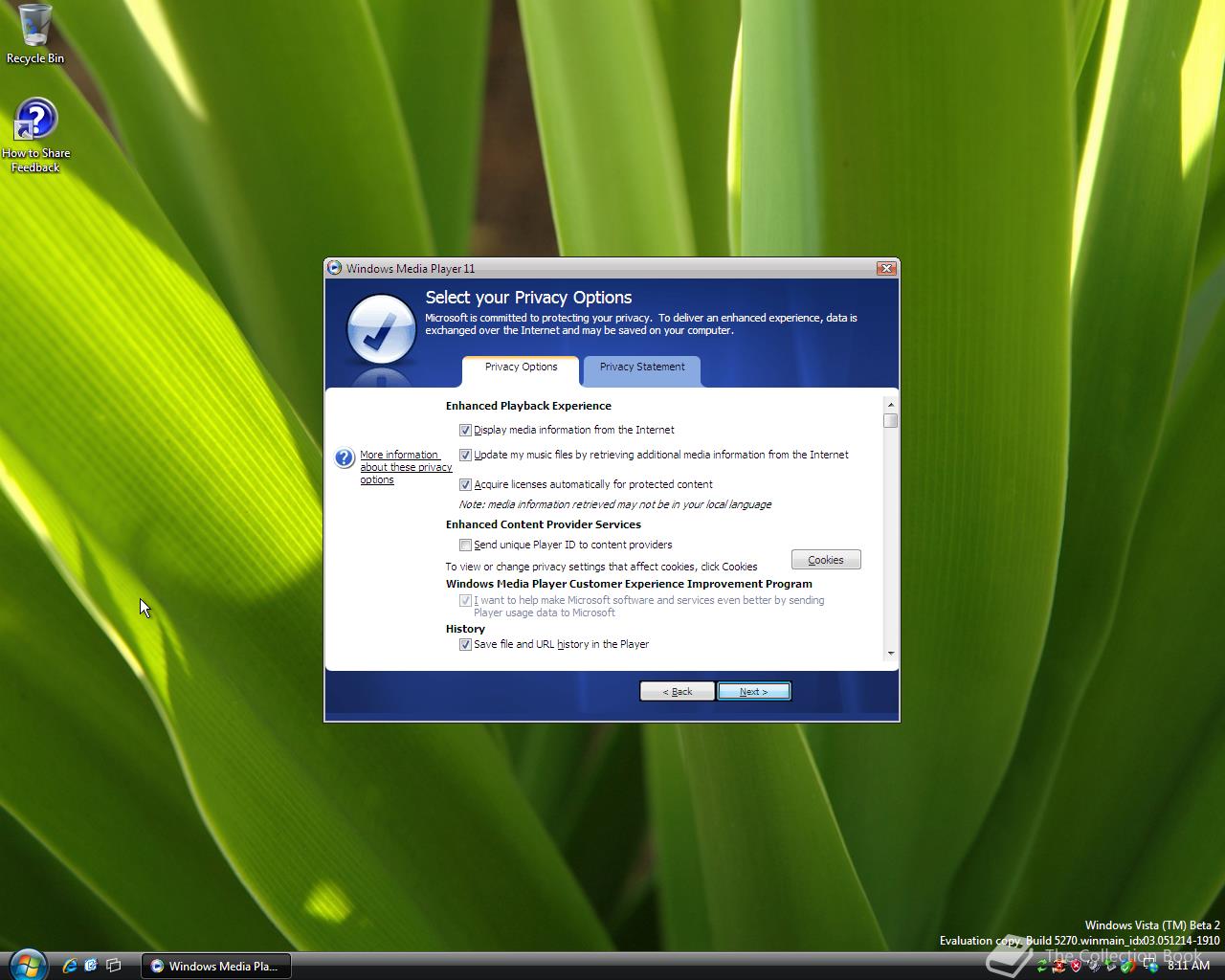The image size is (1225, 980).
Task: Uncheck Display media information from the Internet
Action: point(465,431)
